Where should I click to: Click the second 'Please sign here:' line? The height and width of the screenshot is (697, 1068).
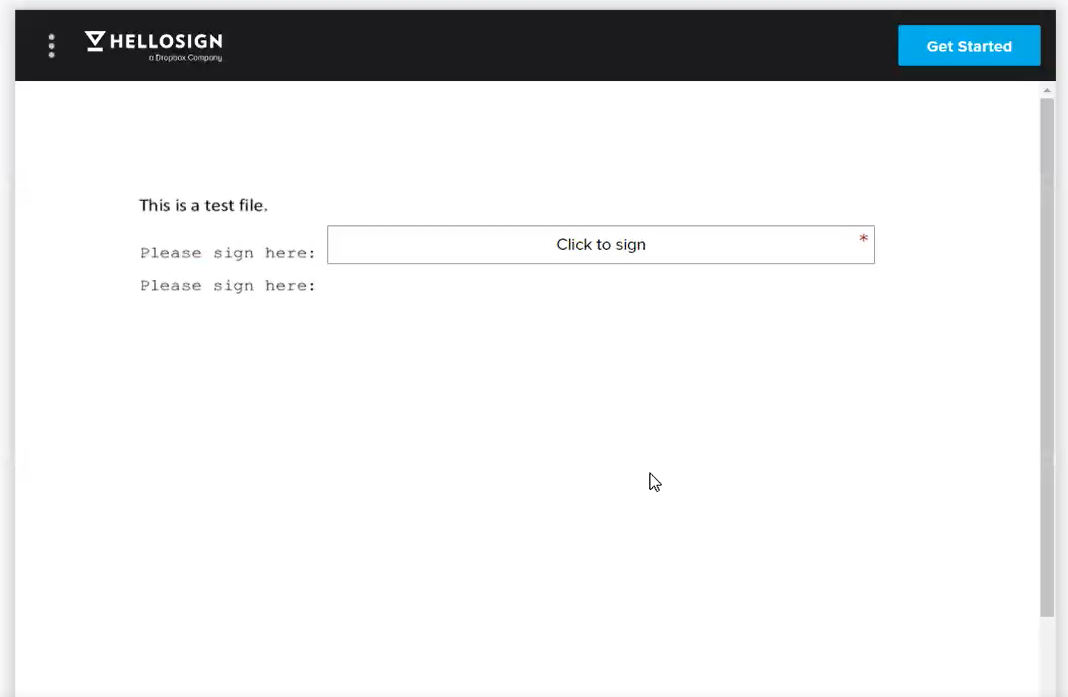[228, 285]
